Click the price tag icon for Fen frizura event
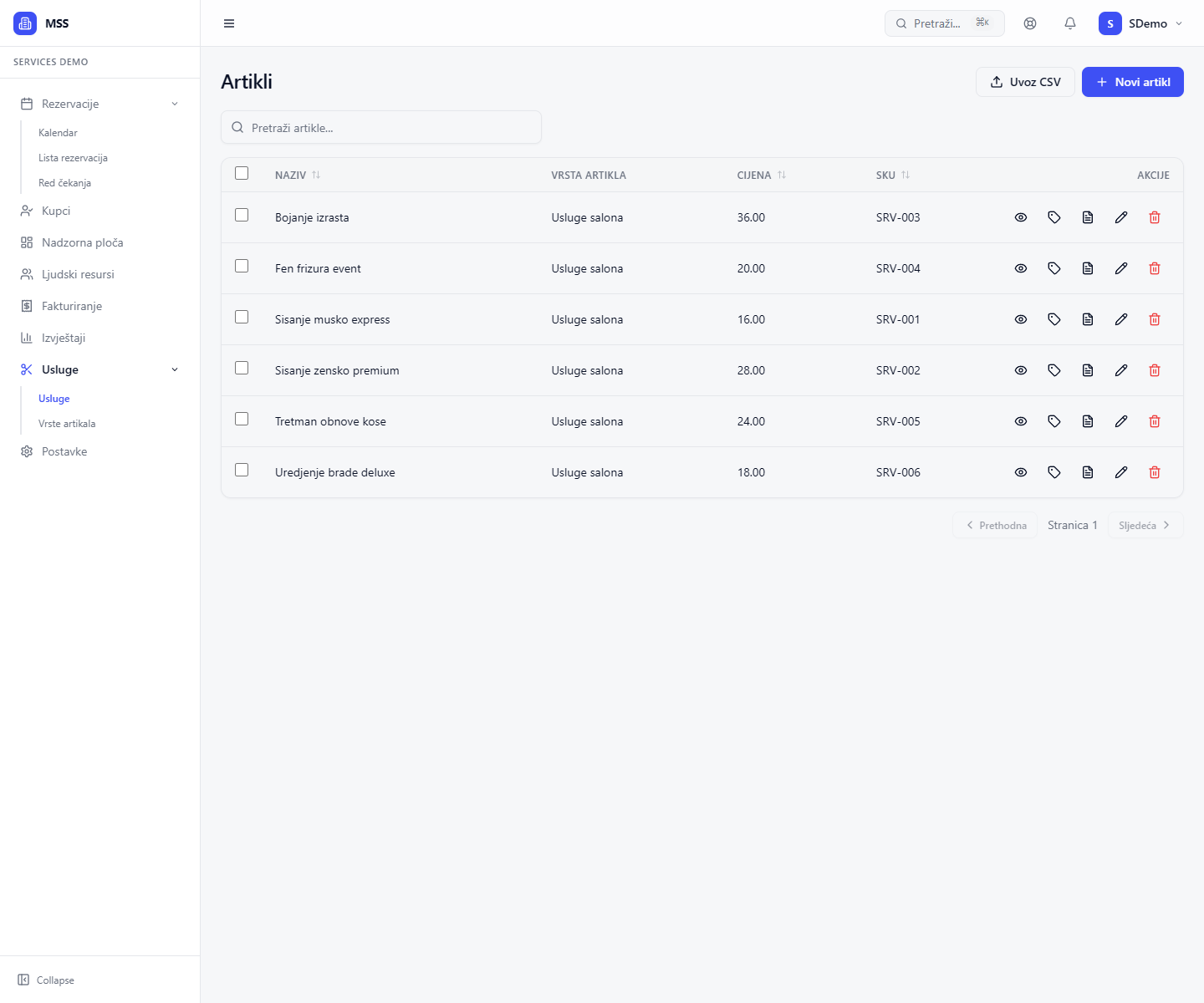The height and width of the screenshot is (1003, 1204). 1054,268
